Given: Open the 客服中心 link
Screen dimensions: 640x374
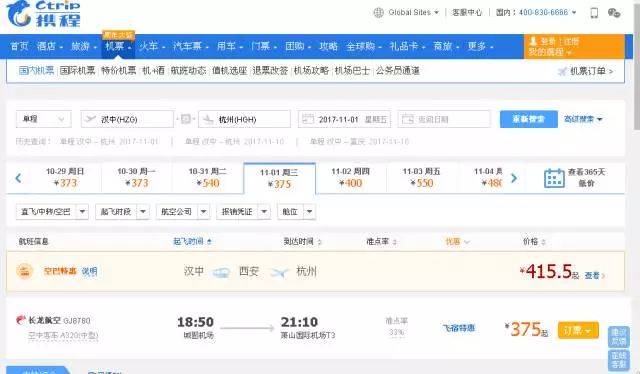Looking at the screenshot, I should (467, 13).
